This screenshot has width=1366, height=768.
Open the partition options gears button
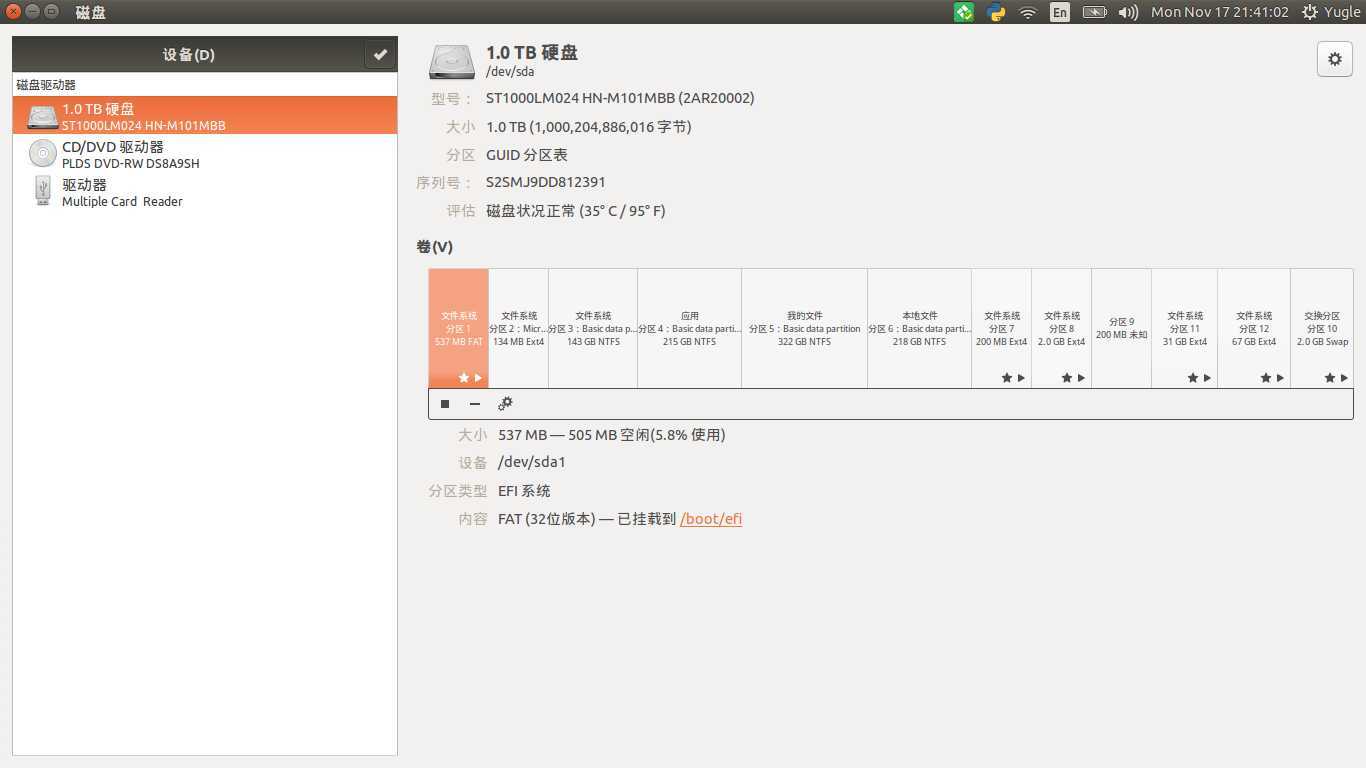click(505, 404)
